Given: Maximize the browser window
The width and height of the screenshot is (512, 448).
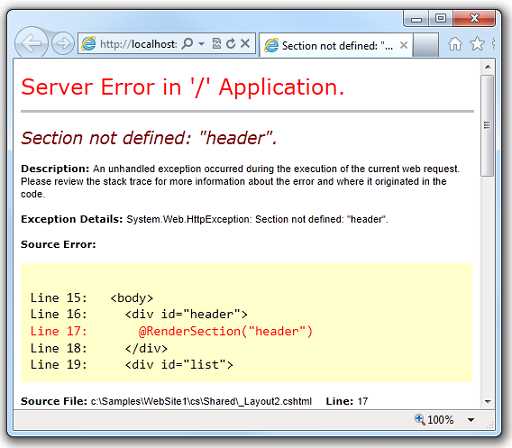Looking at the screenshot, I should tap(440, 18).
